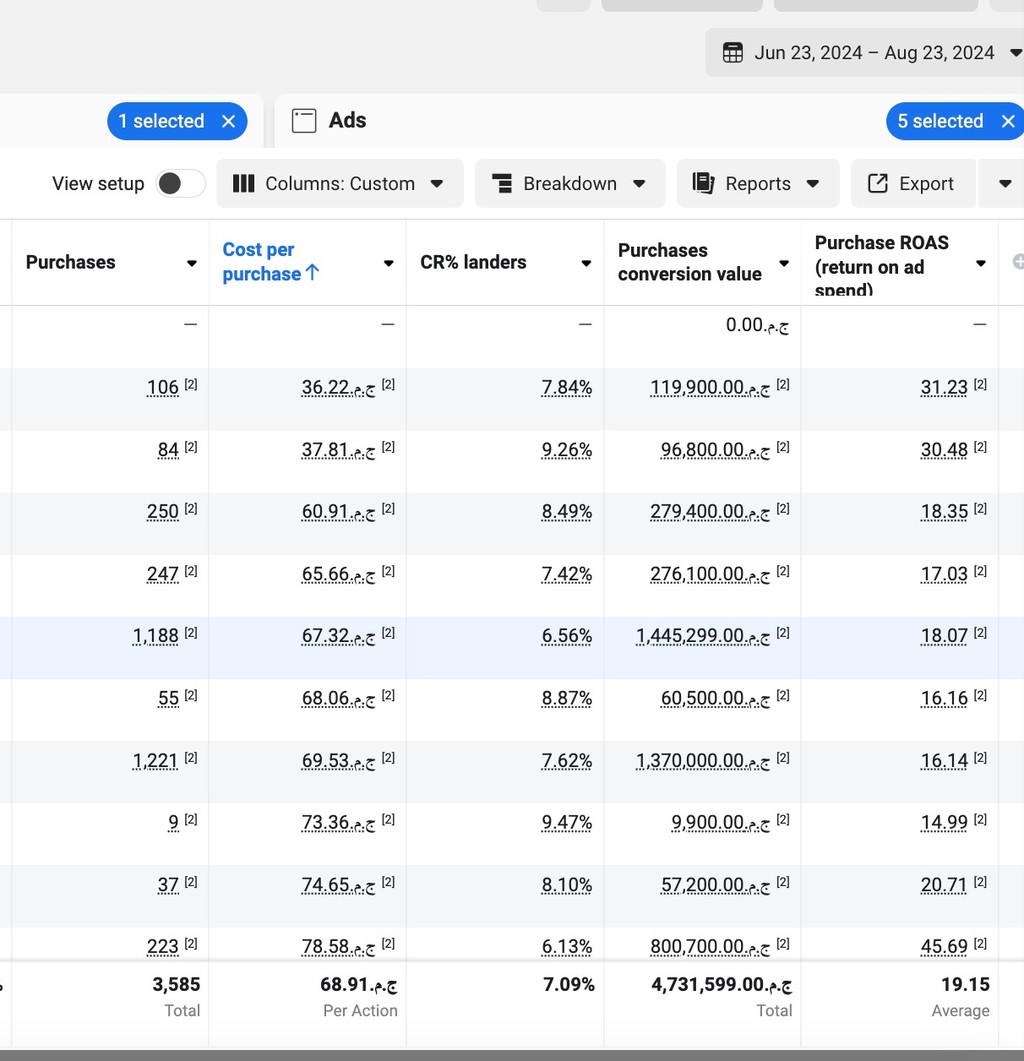1024x1061 pixels.
Task: Click the 45.69 ROAS value
Action: (x=944, y=946)
